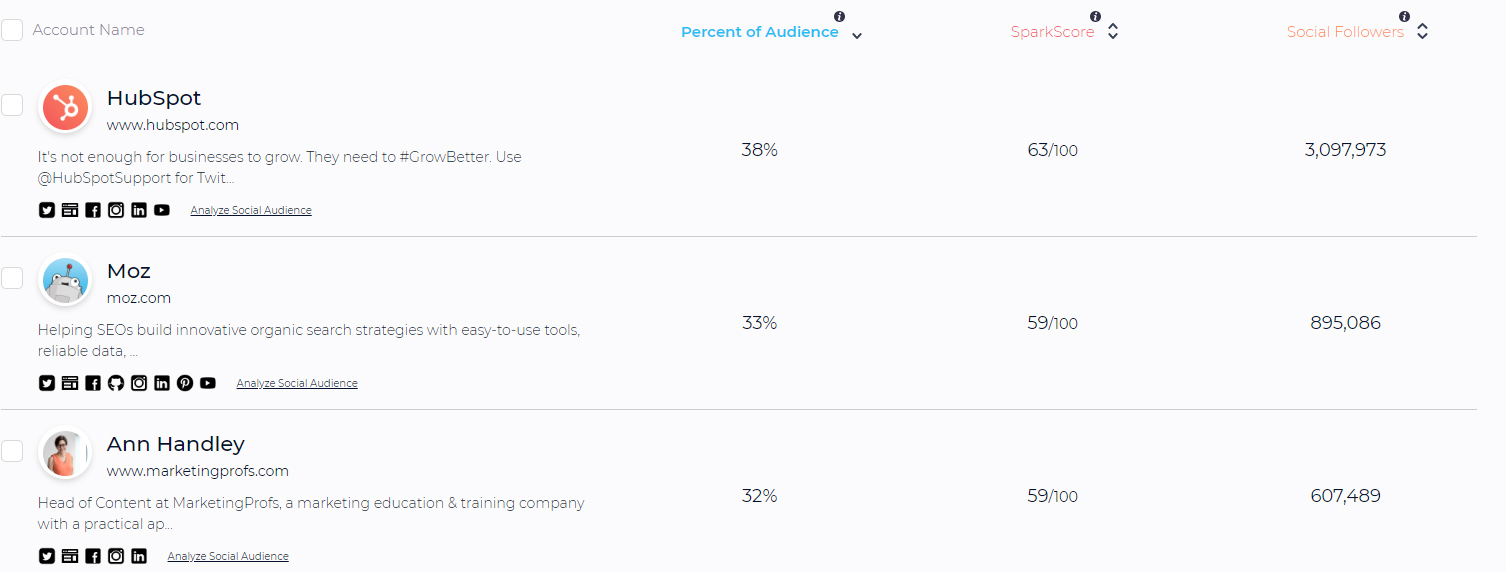This screenshot has height=572, width=1506.
Task: Open Ann Handley's profile photo
Action: 65,454
